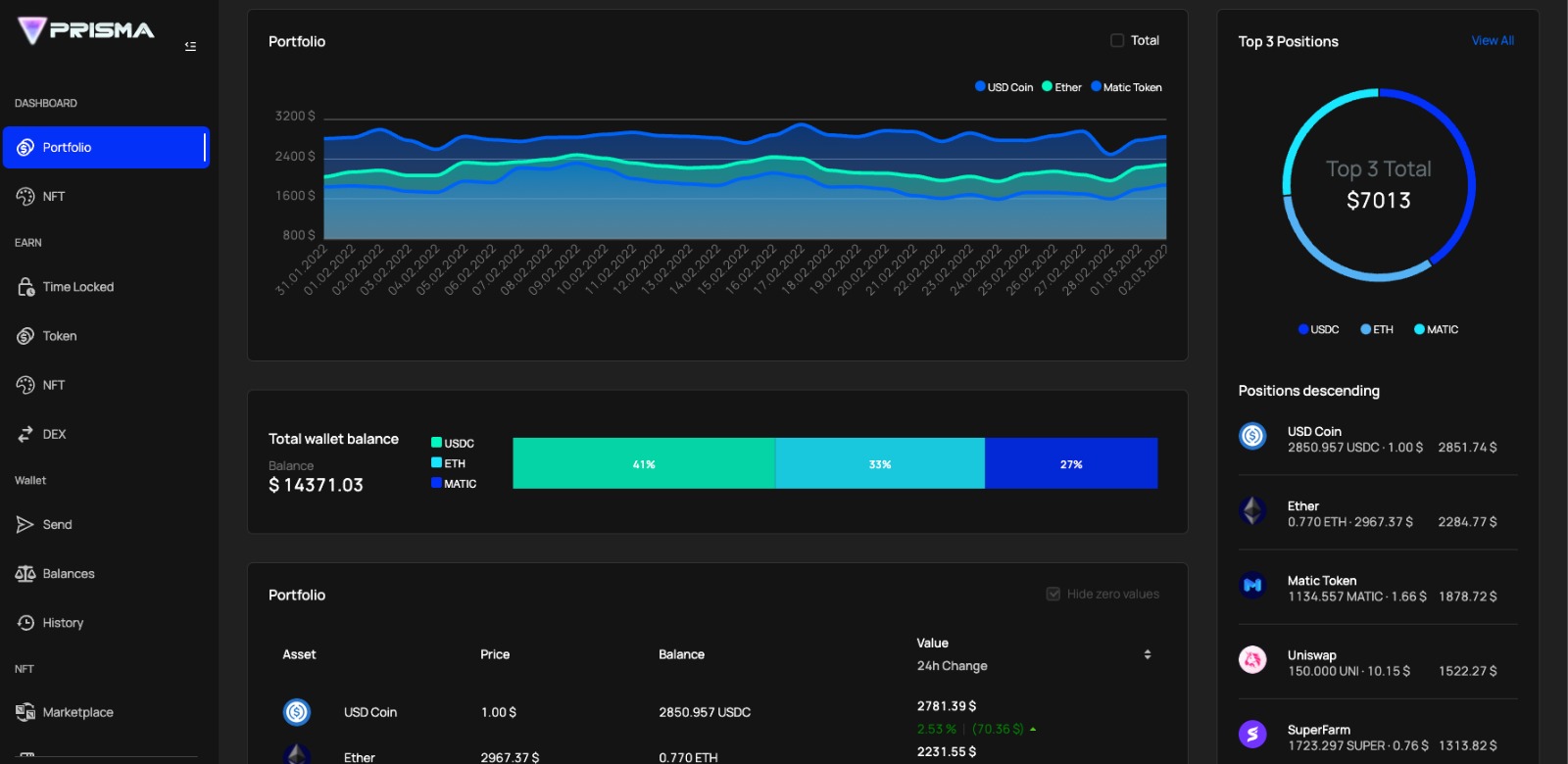The height and width of the screenshot is (764, 1568).
Task: Enable the Total checkbox on chart
Action: coord(1117,40)
